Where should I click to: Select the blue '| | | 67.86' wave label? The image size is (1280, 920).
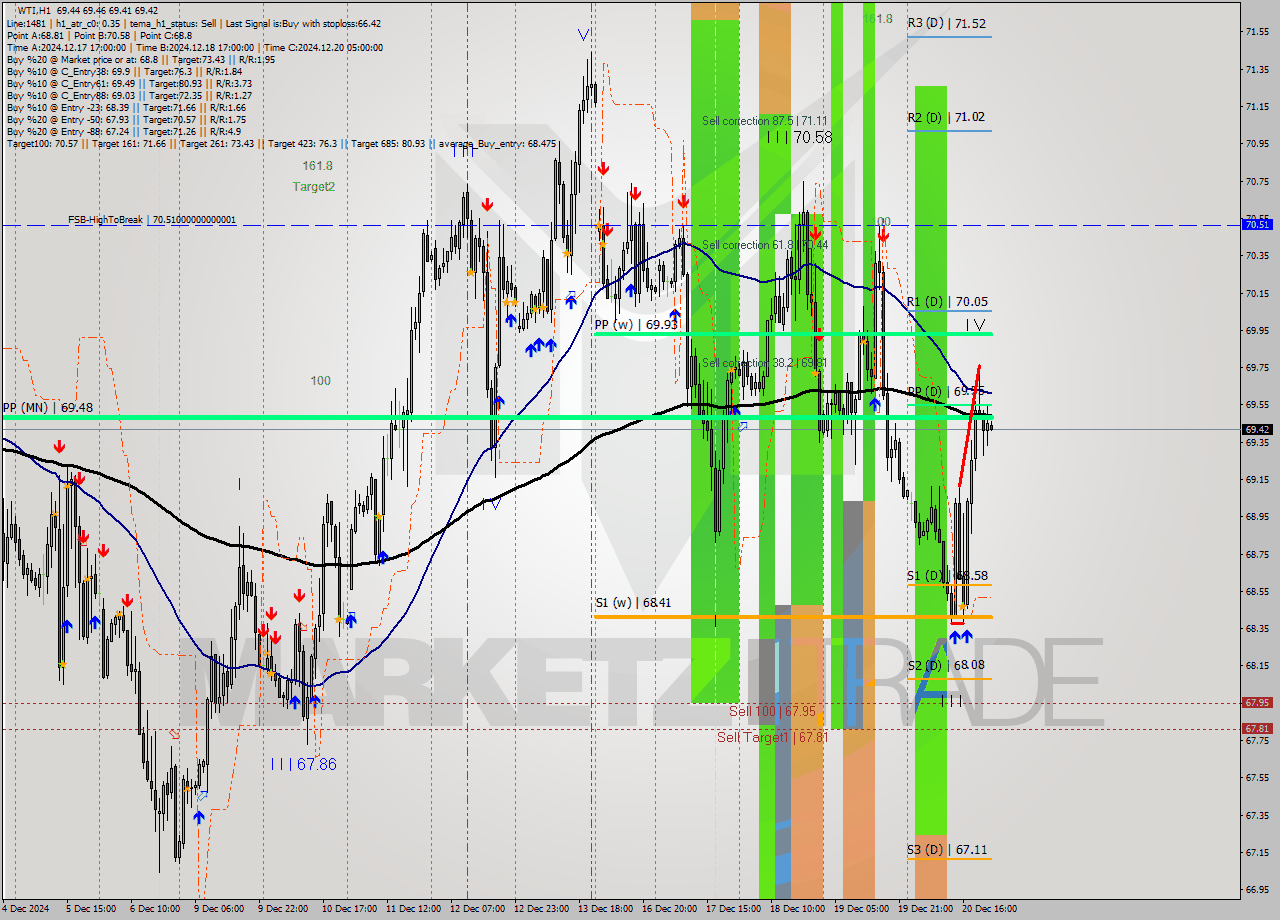[303, 764]
